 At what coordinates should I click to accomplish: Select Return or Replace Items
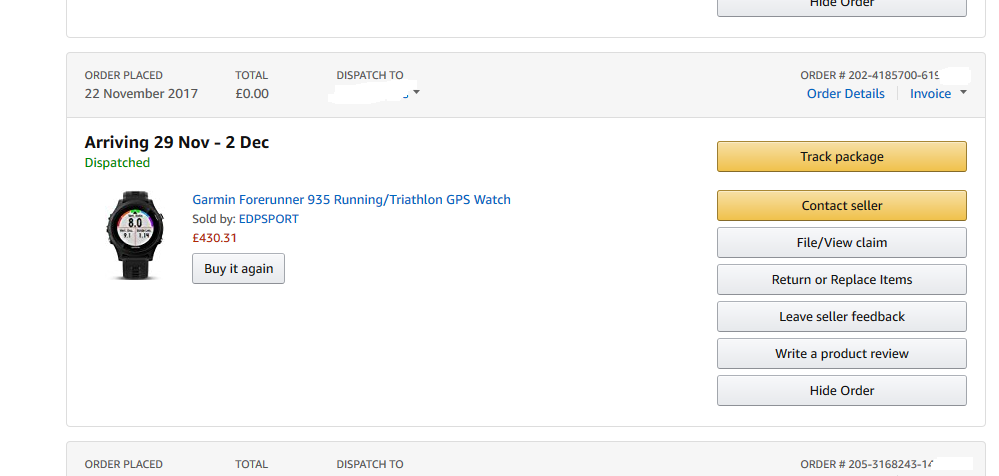(841, 280)
